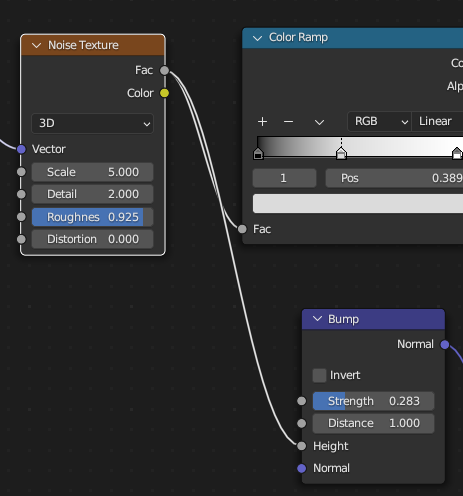Image resolution: width=463 pixels, height=496 pixels.
Task: Click Bump Height input socket
Action: [x=302, y=446]
